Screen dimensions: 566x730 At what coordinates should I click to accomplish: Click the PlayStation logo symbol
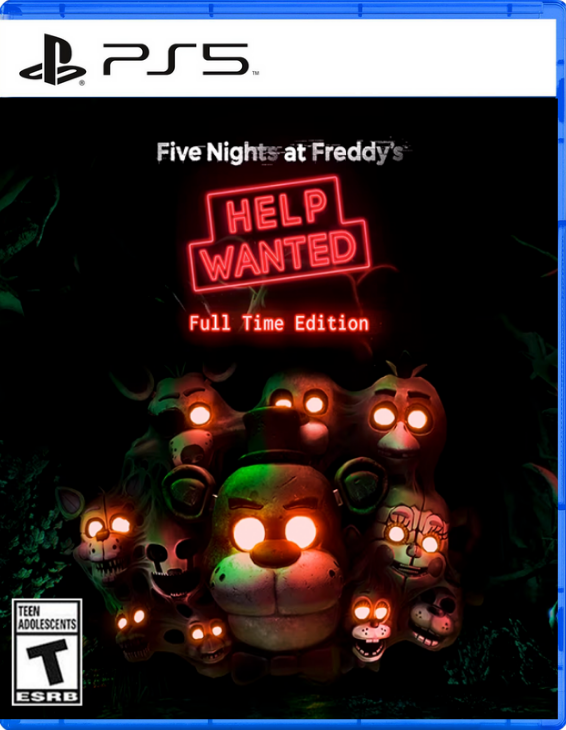53,60
